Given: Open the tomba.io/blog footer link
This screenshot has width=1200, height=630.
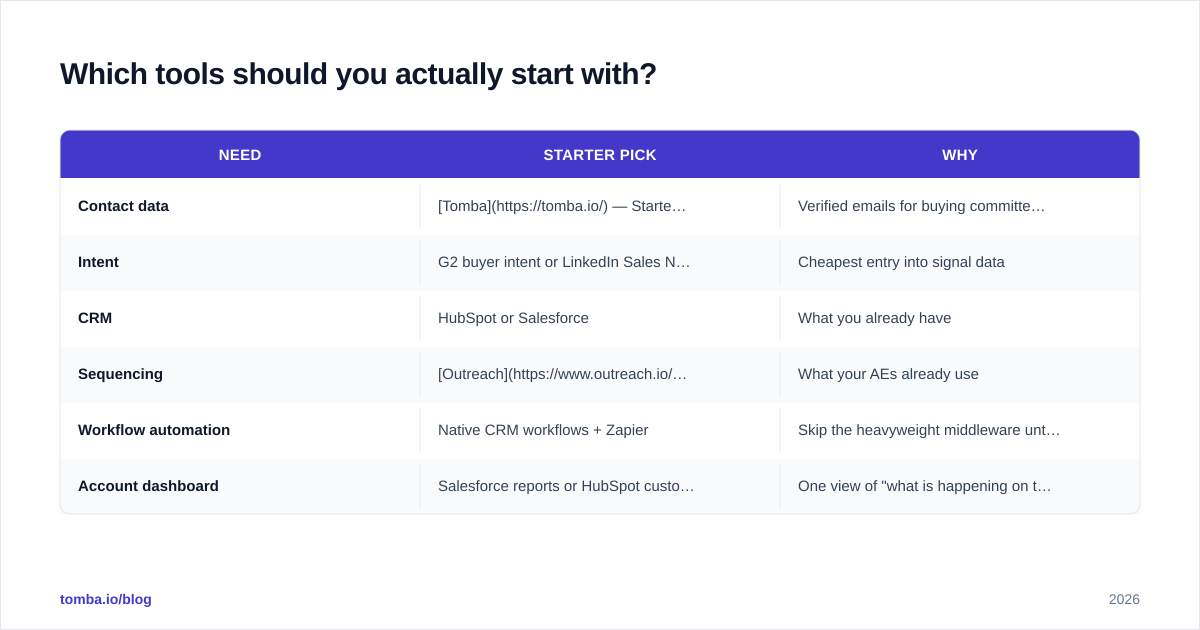Looking at the screenshot, I should point(106,599).
